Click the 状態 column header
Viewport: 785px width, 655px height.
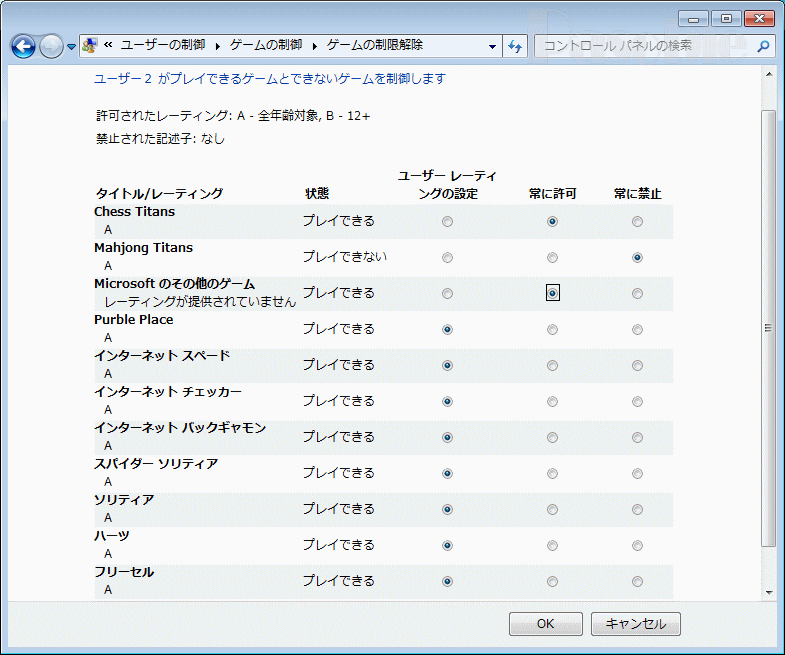click(317, 194)
